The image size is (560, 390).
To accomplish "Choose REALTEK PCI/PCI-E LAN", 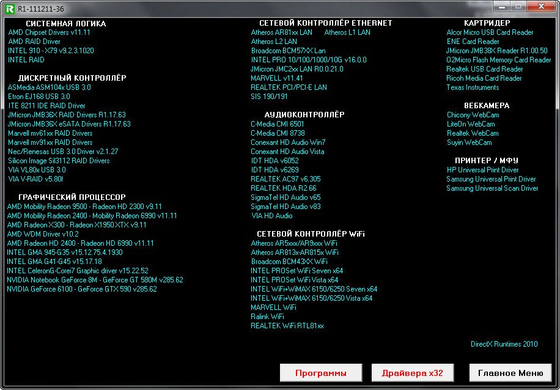I will coord(289,87).
